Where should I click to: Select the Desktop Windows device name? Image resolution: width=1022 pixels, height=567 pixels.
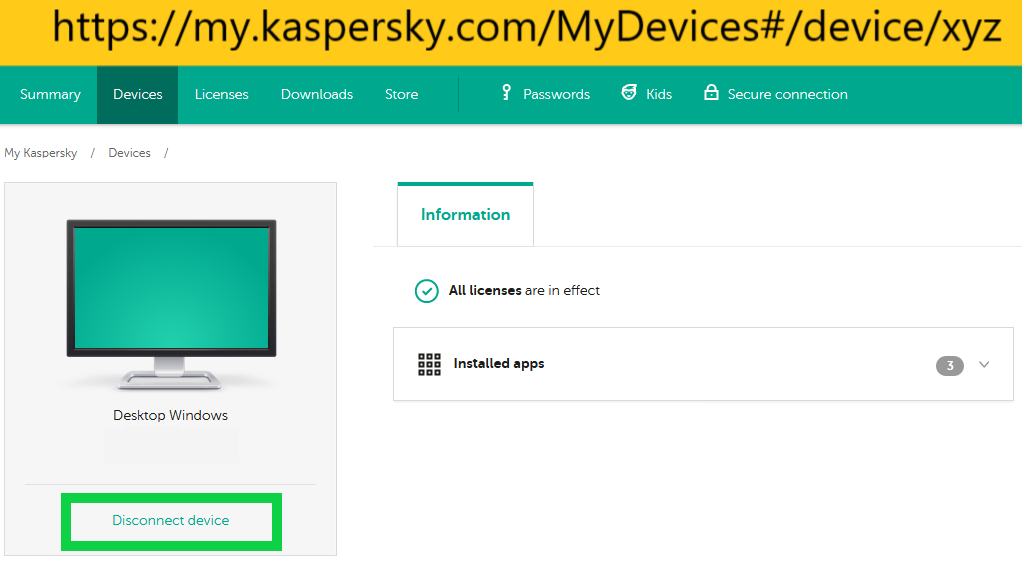pyautogui.click(x=171, y=416)
